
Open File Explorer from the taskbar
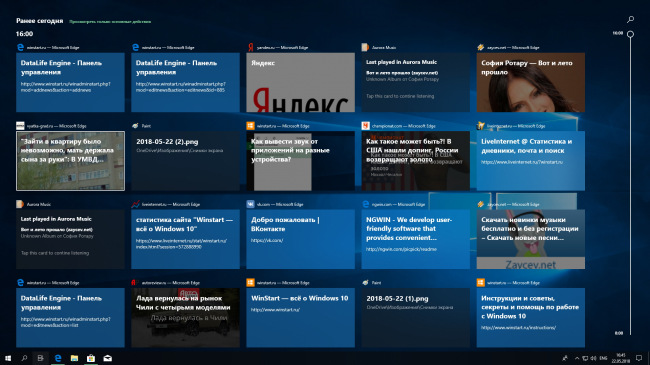74,358
